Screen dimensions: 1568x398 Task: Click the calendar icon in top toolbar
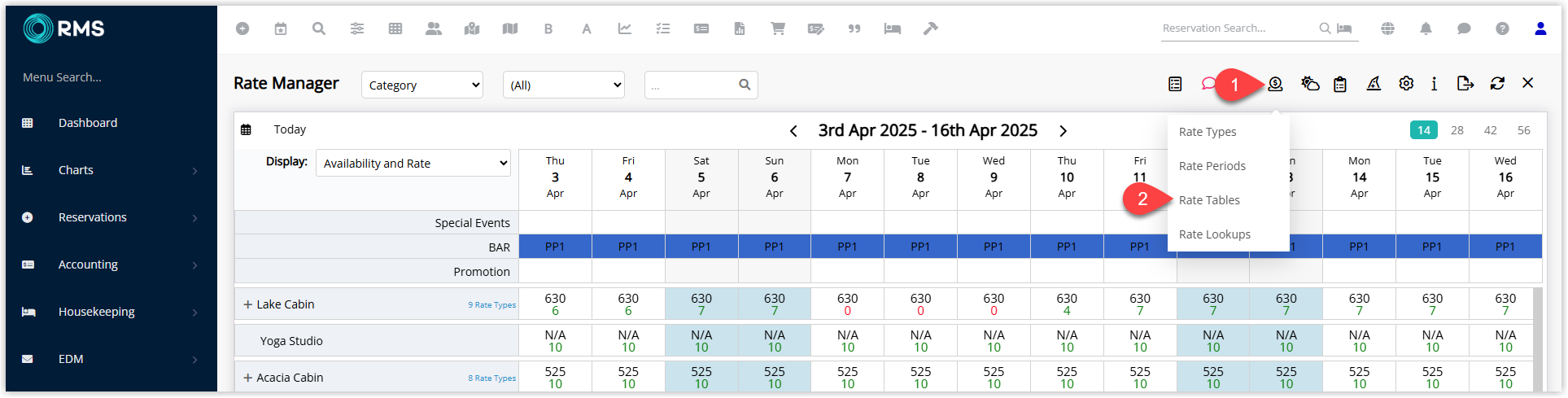click(x=281, y=28)
